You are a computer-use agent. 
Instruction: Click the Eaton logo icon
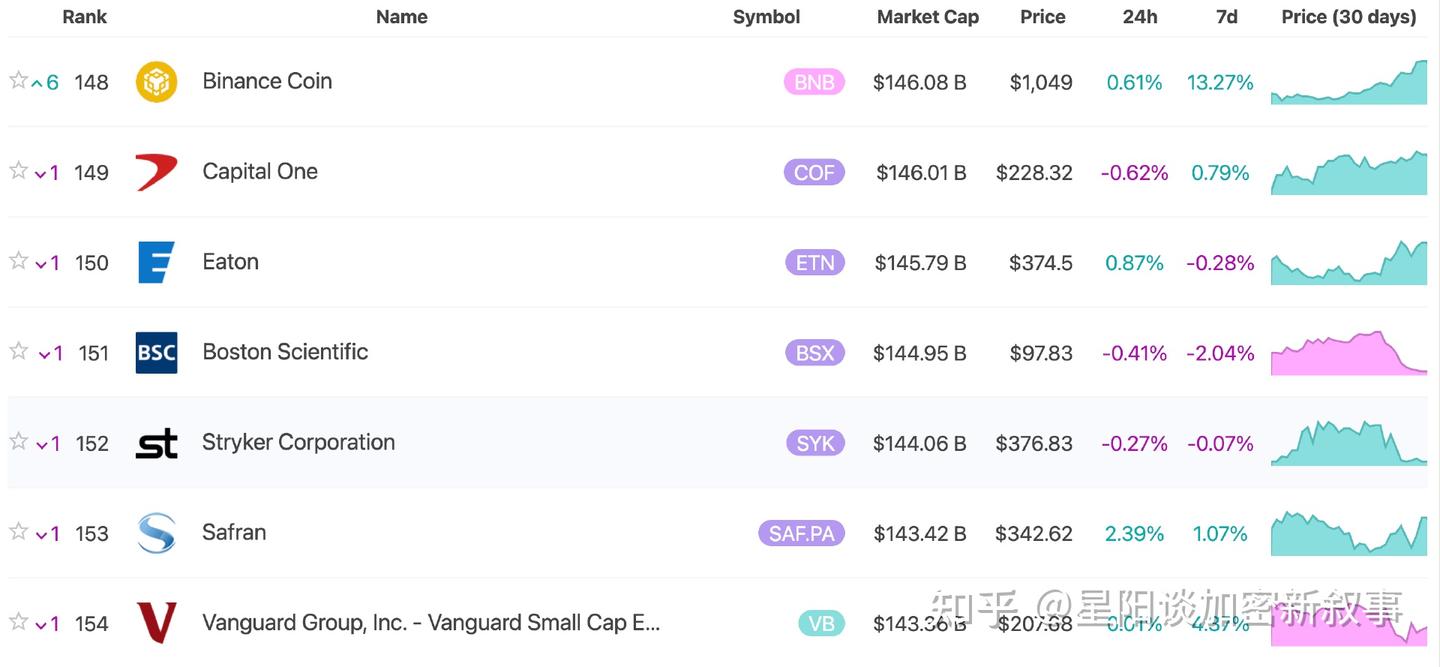[156, 262]
